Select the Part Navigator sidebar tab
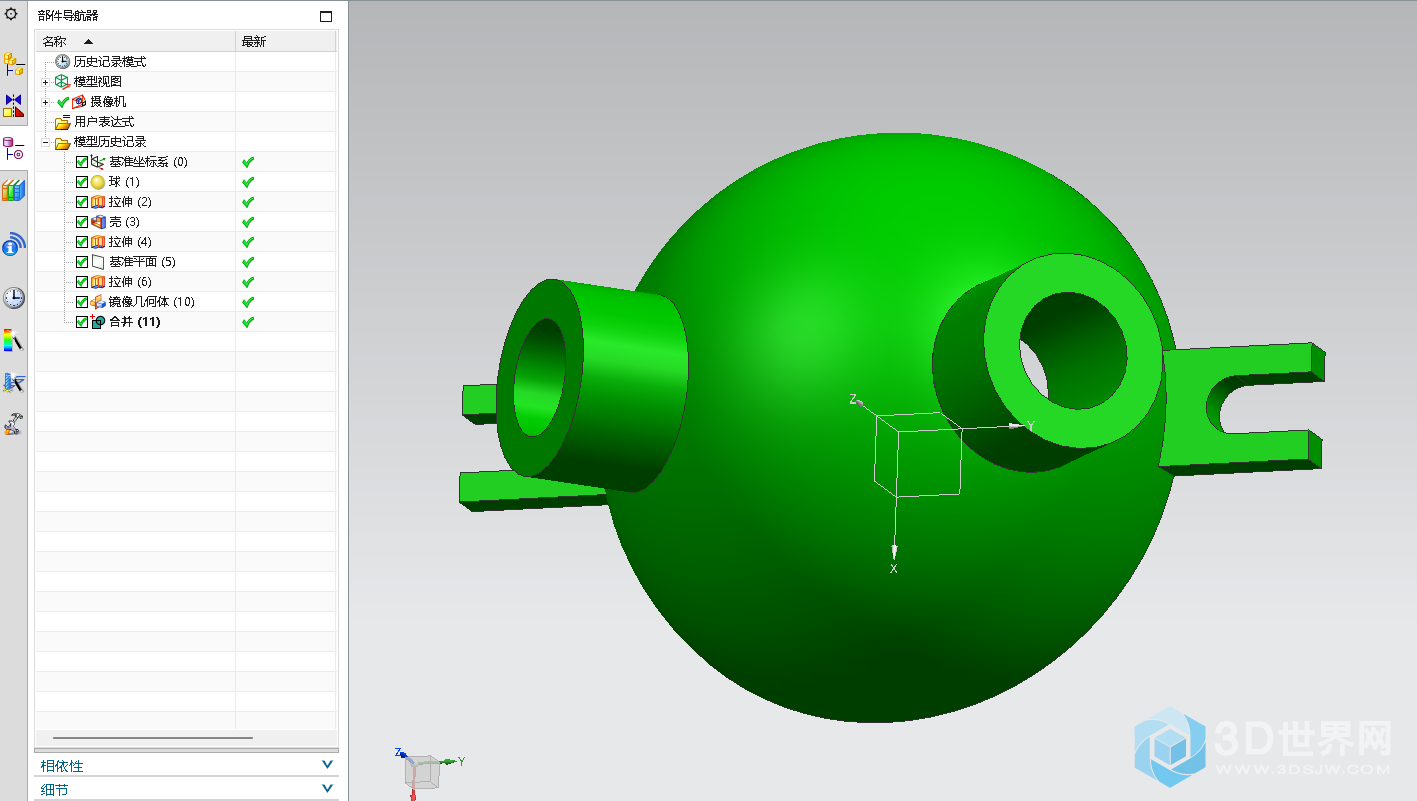This screenshot has height=801, width=1417. point(14,150)
